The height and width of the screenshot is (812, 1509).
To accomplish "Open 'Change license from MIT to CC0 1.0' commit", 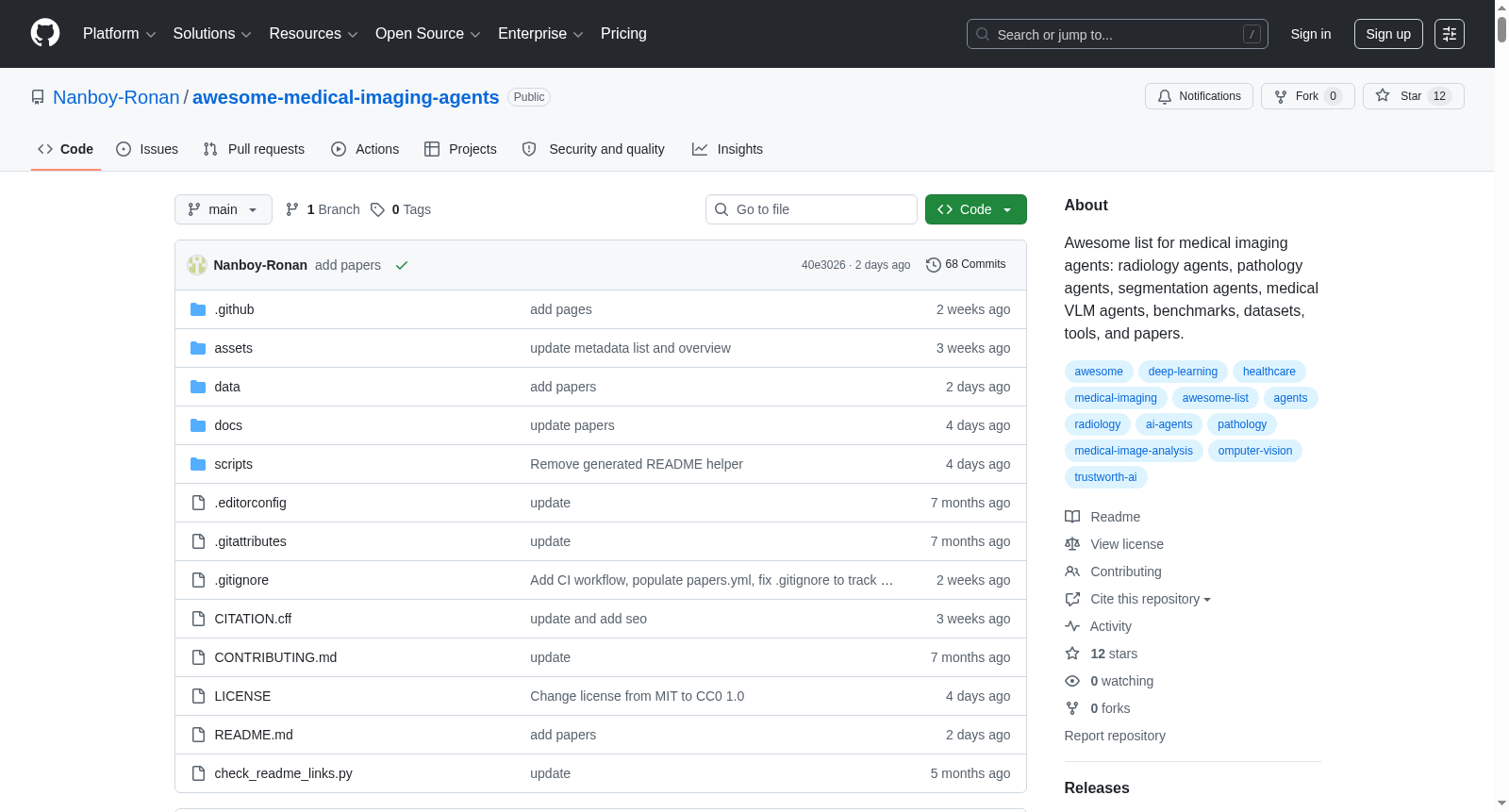I will (637, 696).
